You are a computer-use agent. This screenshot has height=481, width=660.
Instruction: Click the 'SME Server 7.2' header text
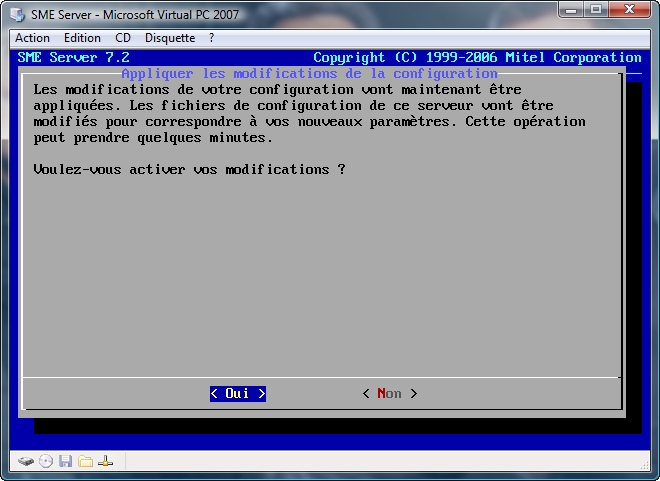(x=74, y=58)
